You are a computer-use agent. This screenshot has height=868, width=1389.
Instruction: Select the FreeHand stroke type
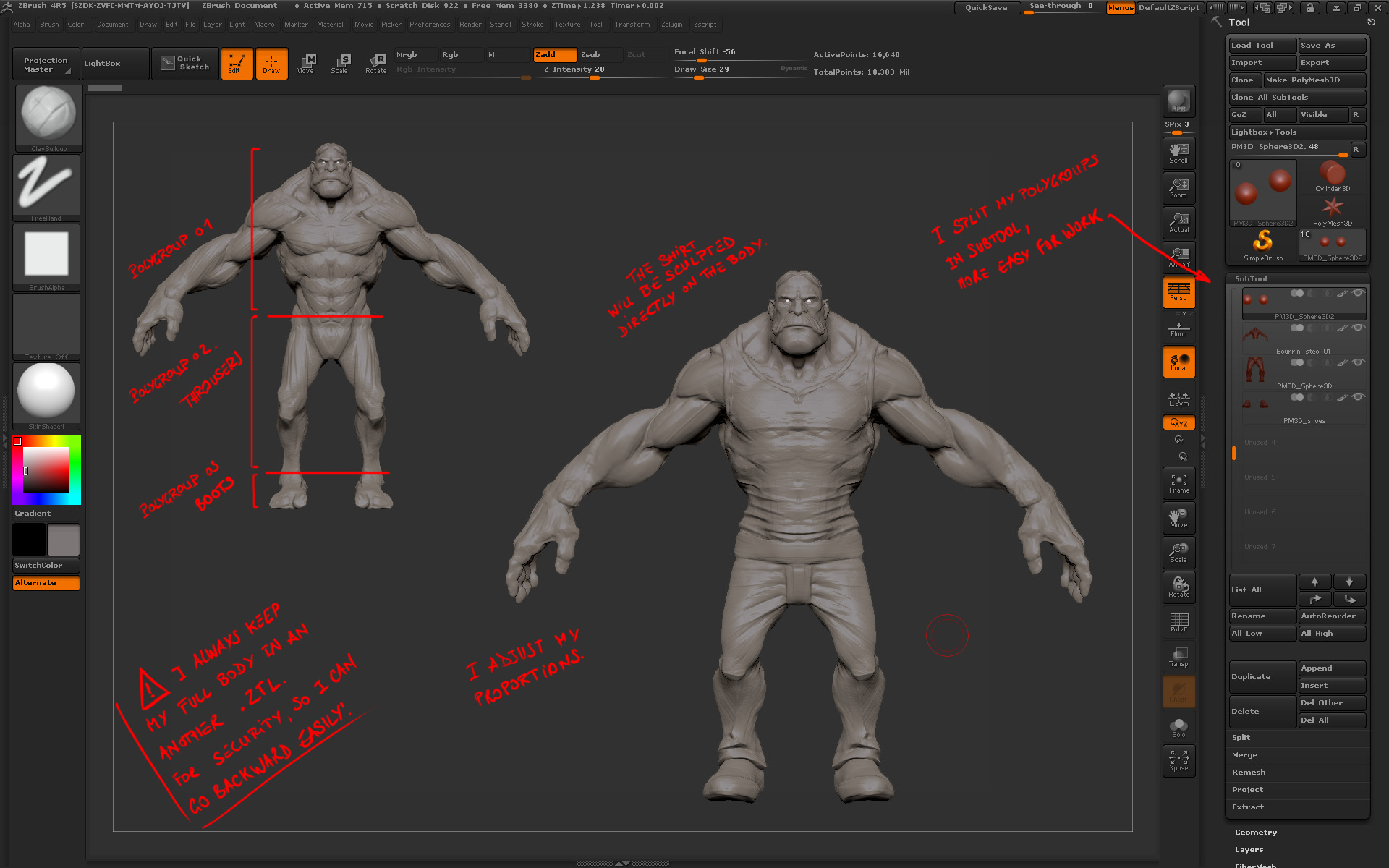click(x=46, y=188)
